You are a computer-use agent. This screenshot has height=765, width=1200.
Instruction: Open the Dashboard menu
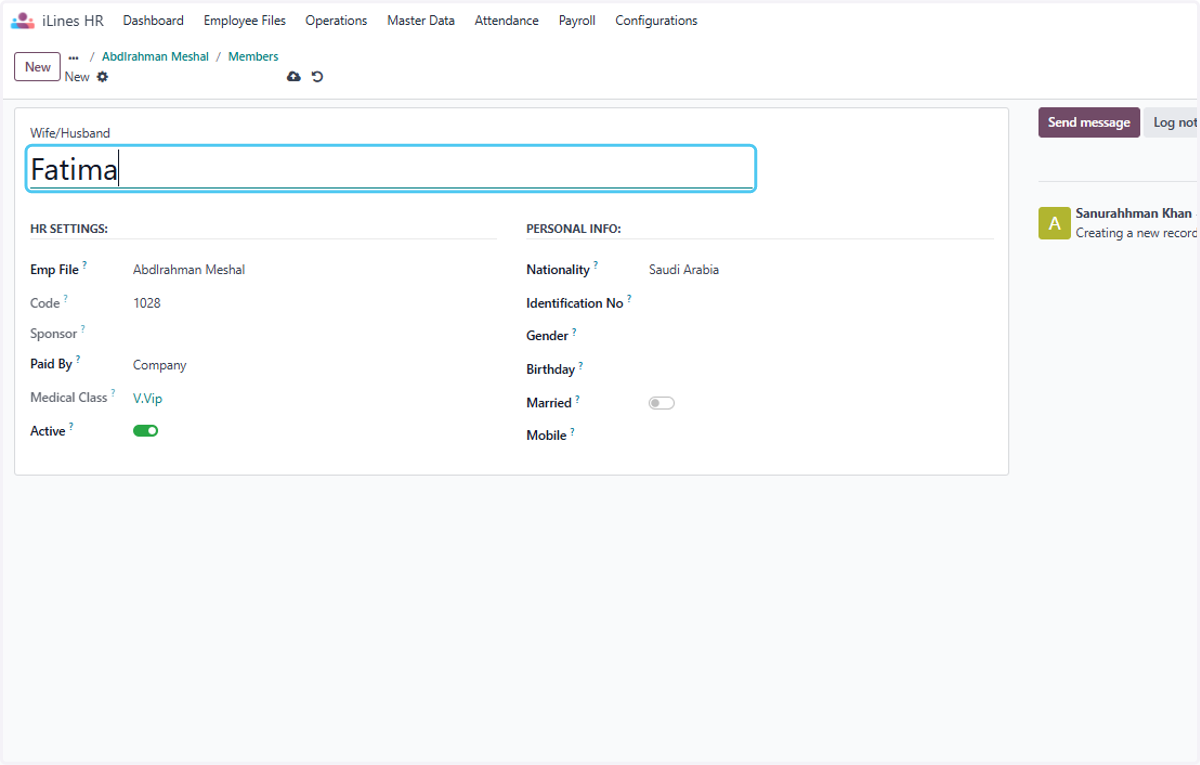point(153,20)
